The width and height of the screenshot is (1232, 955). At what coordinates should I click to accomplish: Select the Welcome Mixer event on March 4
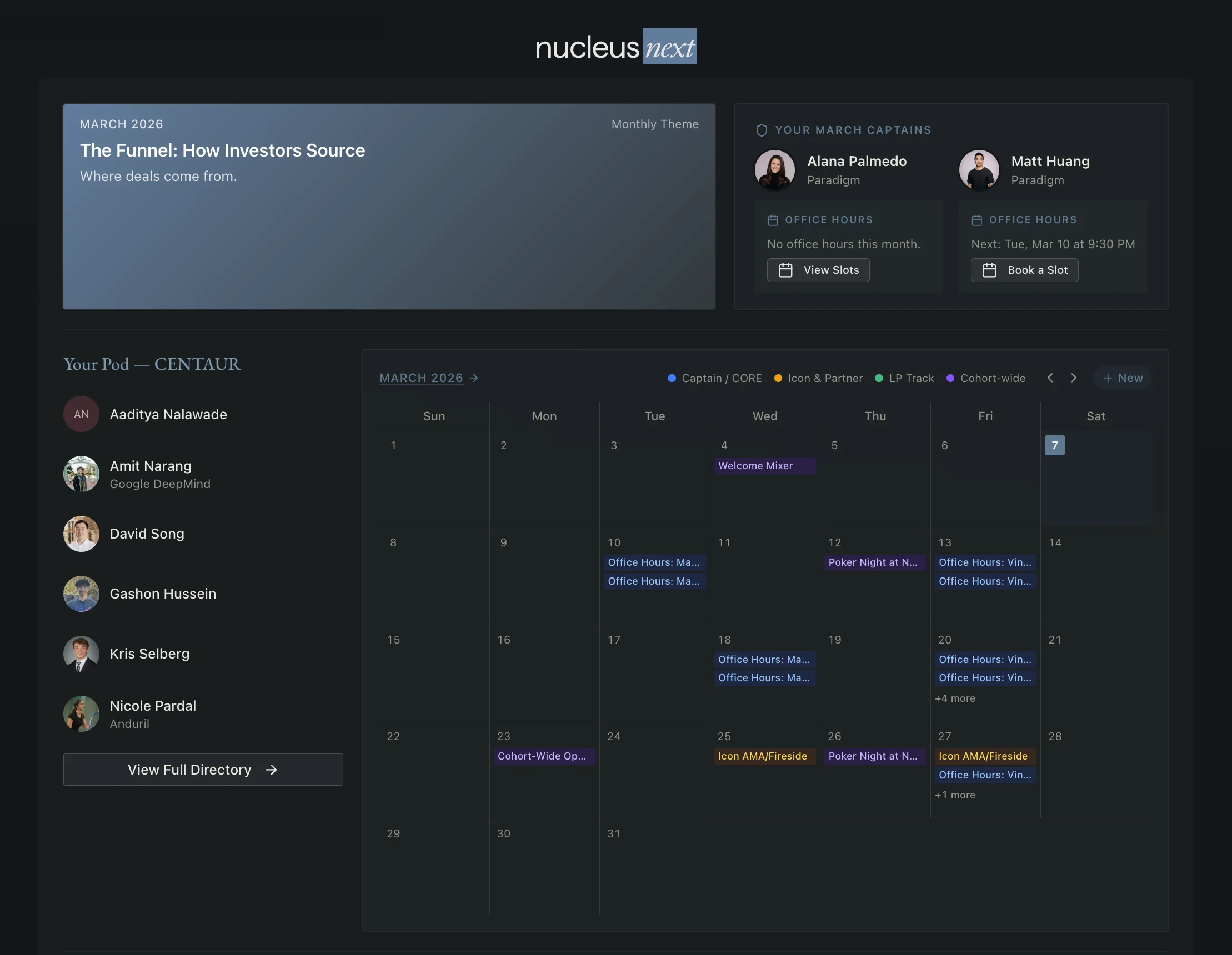coord(765,466)
